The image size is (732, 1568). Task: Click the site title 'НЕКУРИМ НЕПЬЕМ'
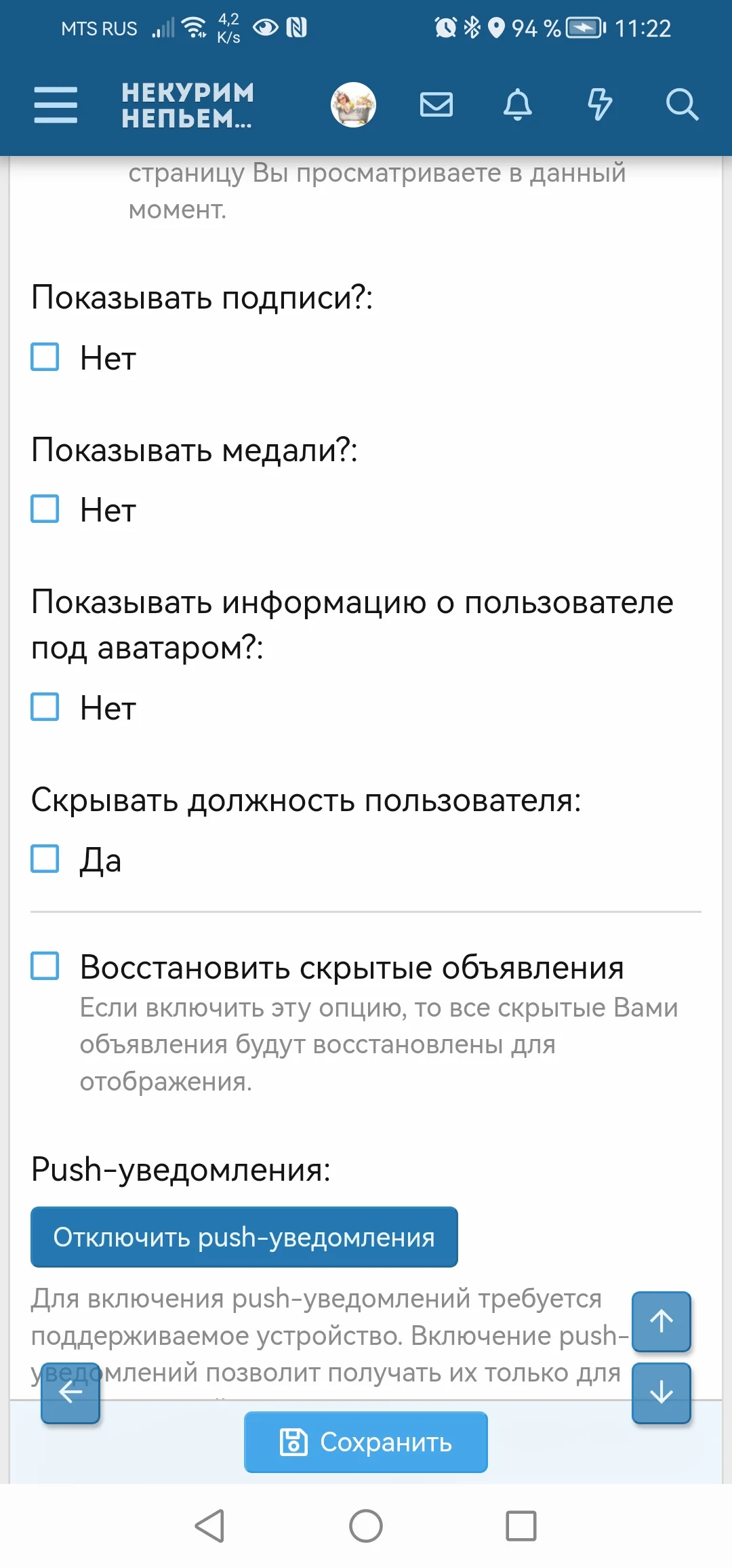click(187, 105)
